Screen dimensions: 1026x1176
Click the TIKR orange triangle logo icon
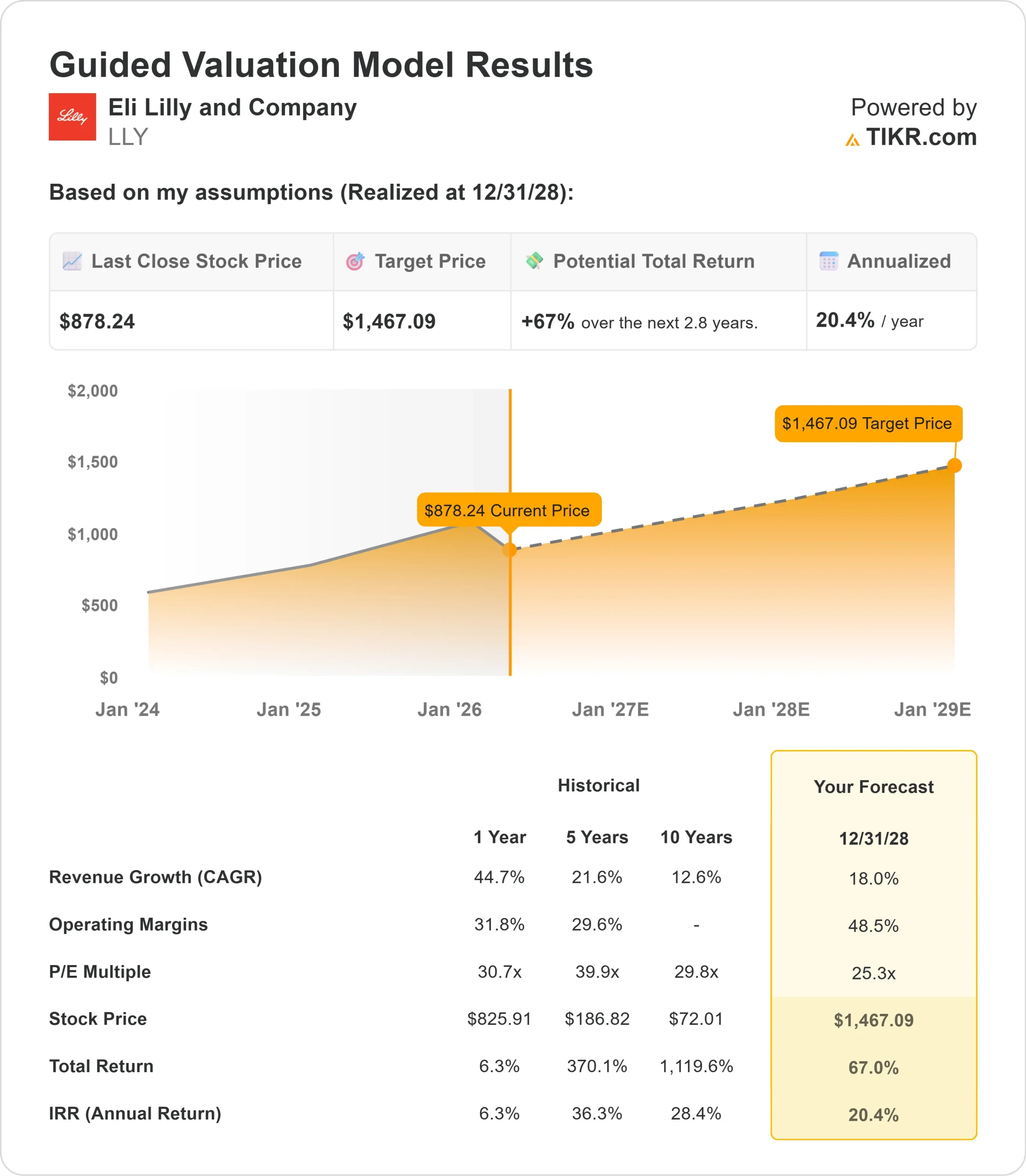point(852,140)
